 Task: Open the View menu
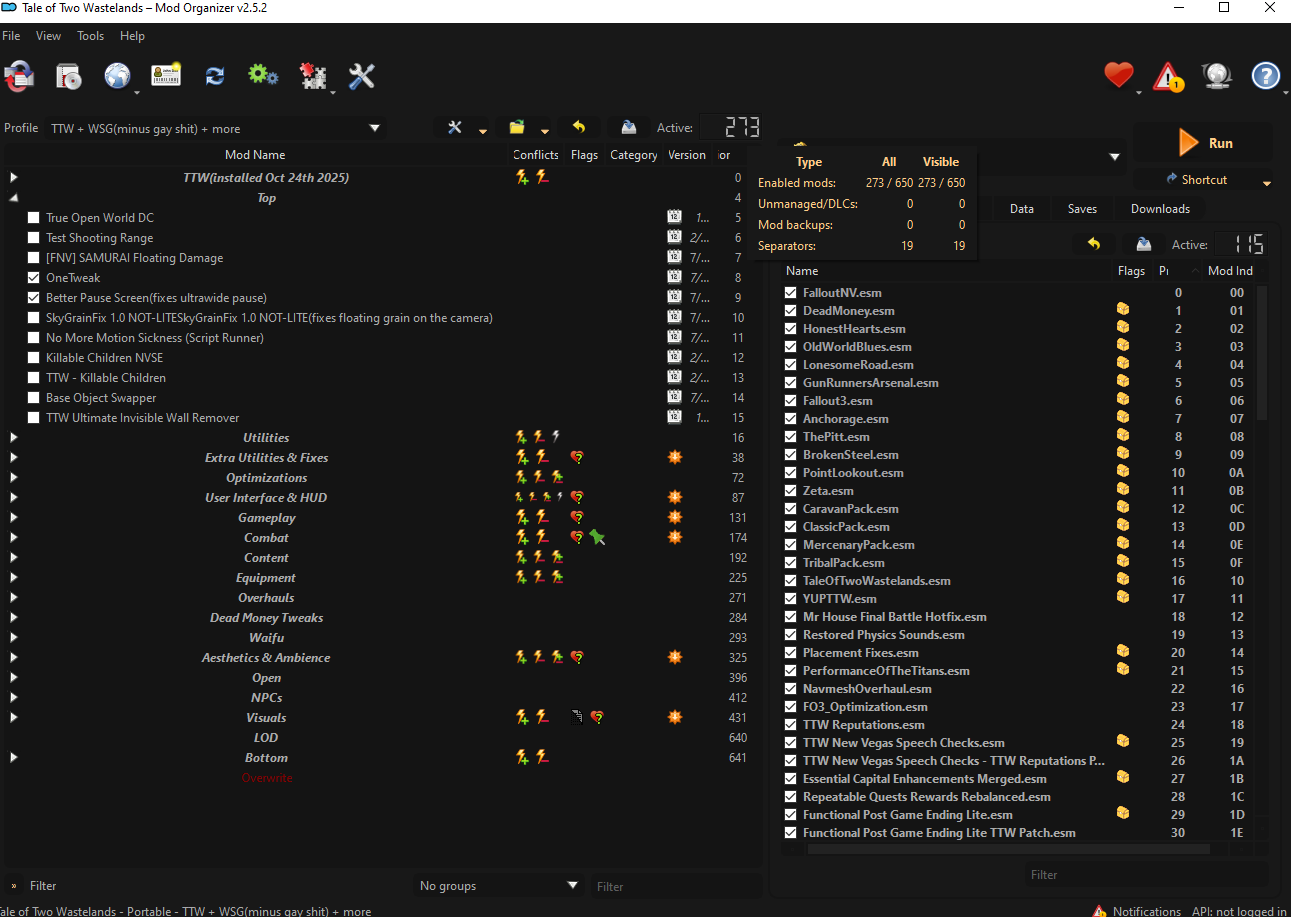(x=48, y=36)
